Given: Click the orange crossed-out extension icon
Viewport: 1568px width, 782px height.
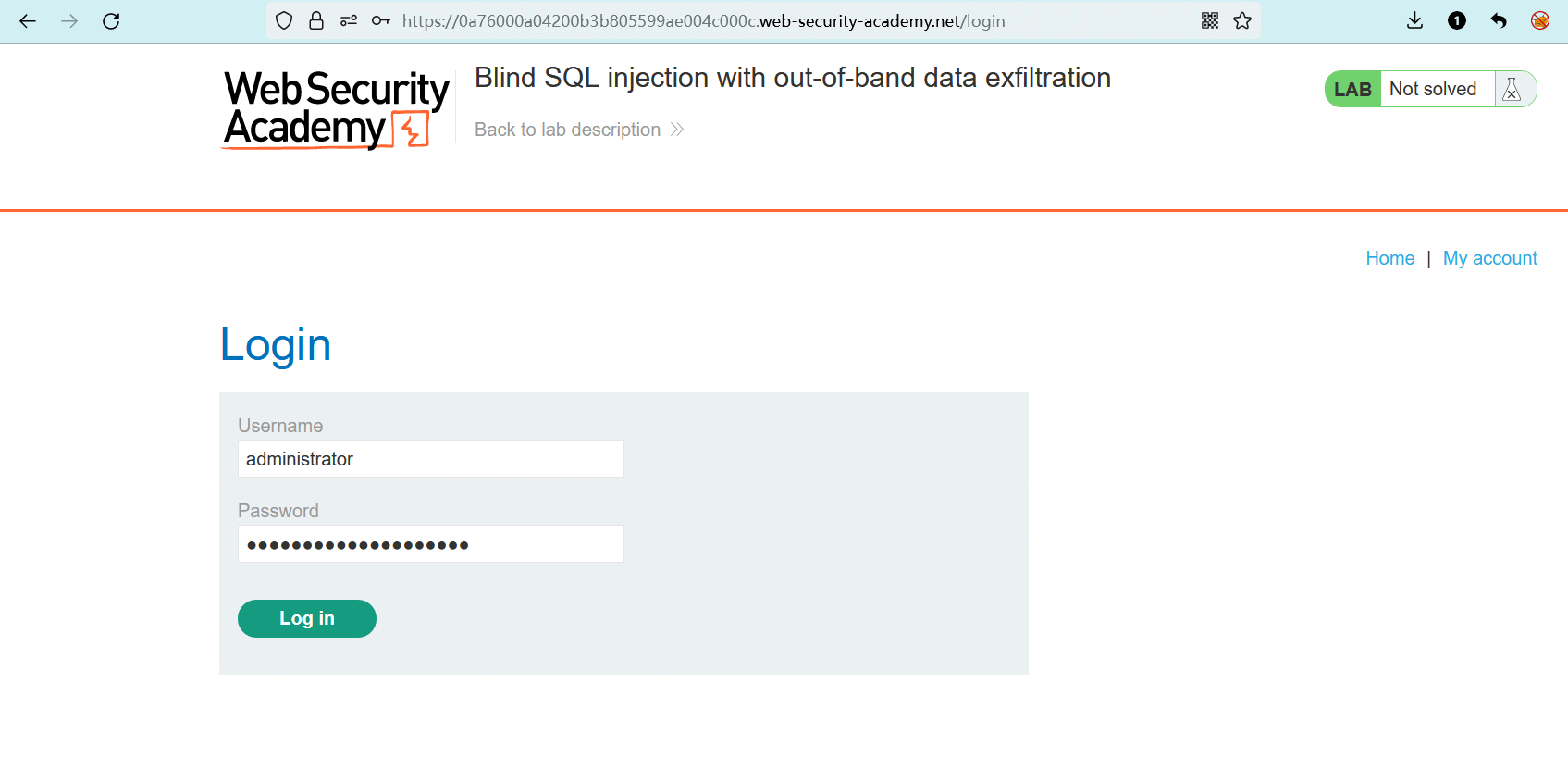Looking at the screenshot, I should click(1540, 21).
